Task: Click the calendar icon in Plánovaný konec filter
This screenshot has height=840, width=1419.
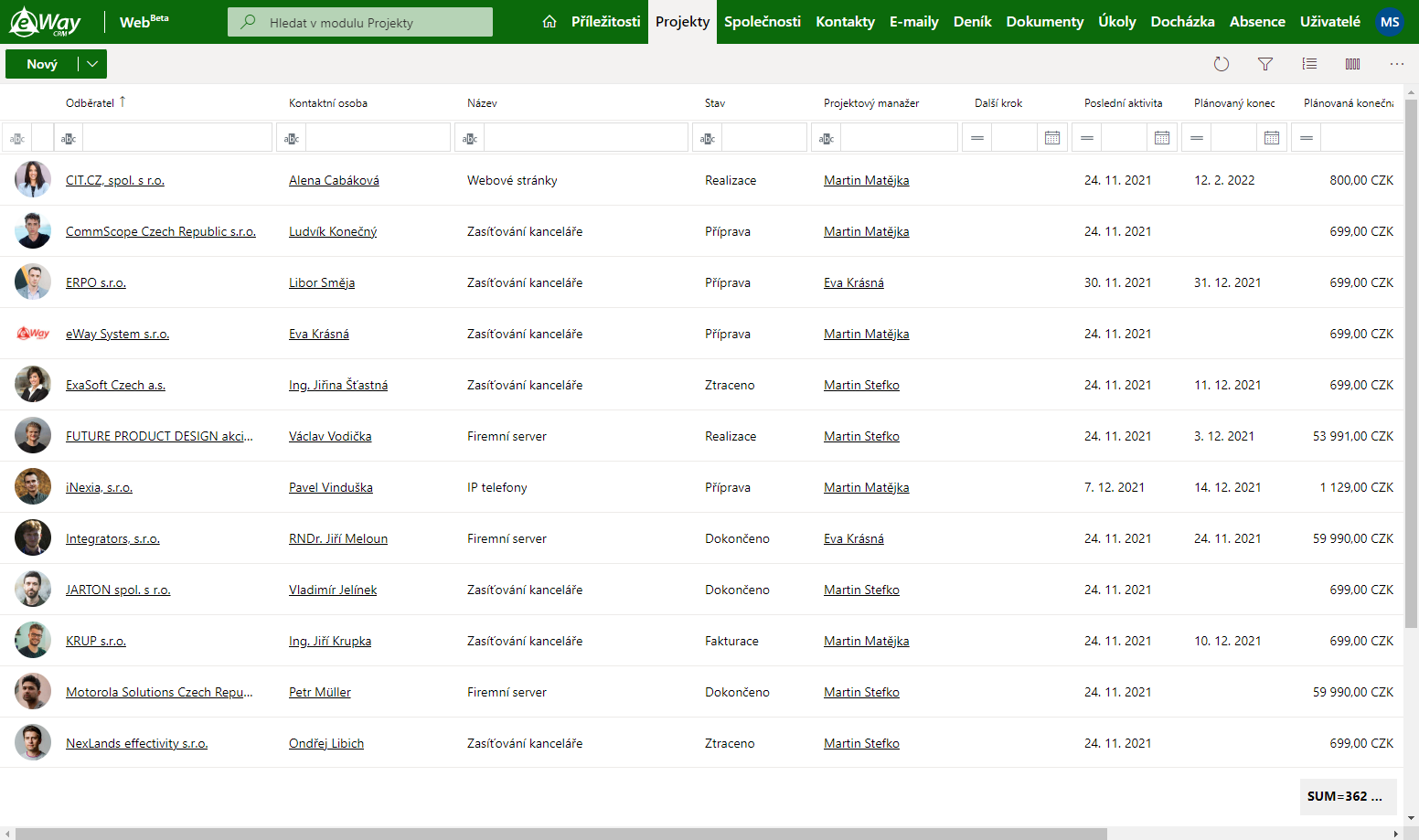Action: [x=1272, y=138]
